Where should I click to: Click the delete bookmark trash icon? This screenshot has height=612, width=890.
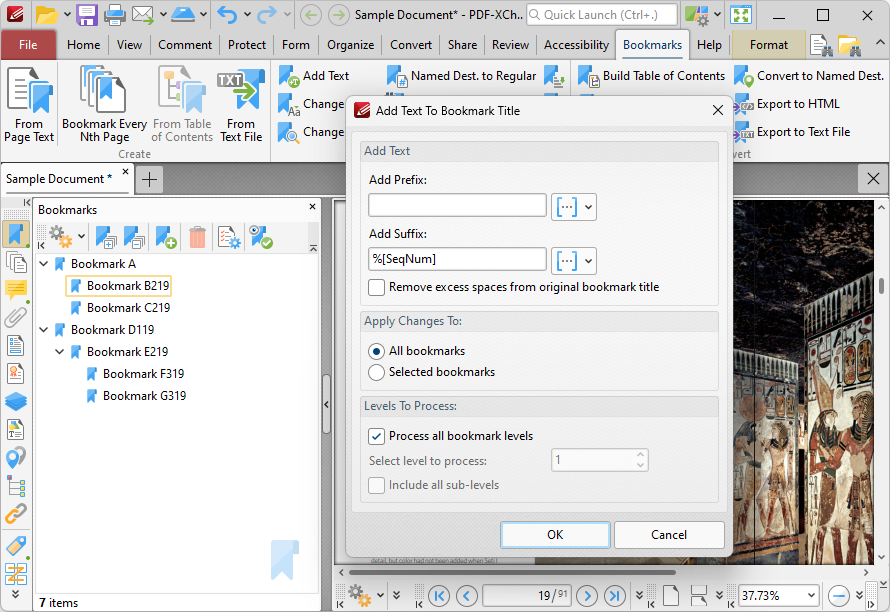tap(197, 237)
